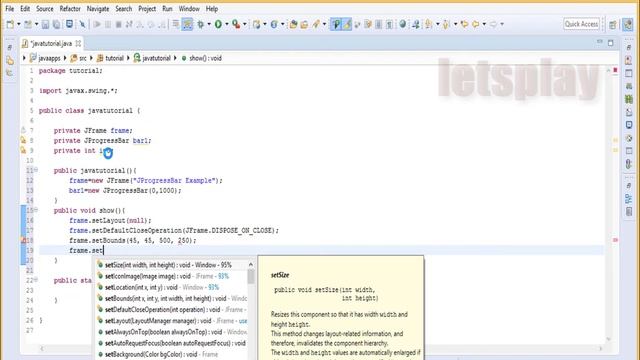The width and height of the screenshot is (640, 360).
Task: Expand the External Tools dropdown arrow
Action: (245, 24)
